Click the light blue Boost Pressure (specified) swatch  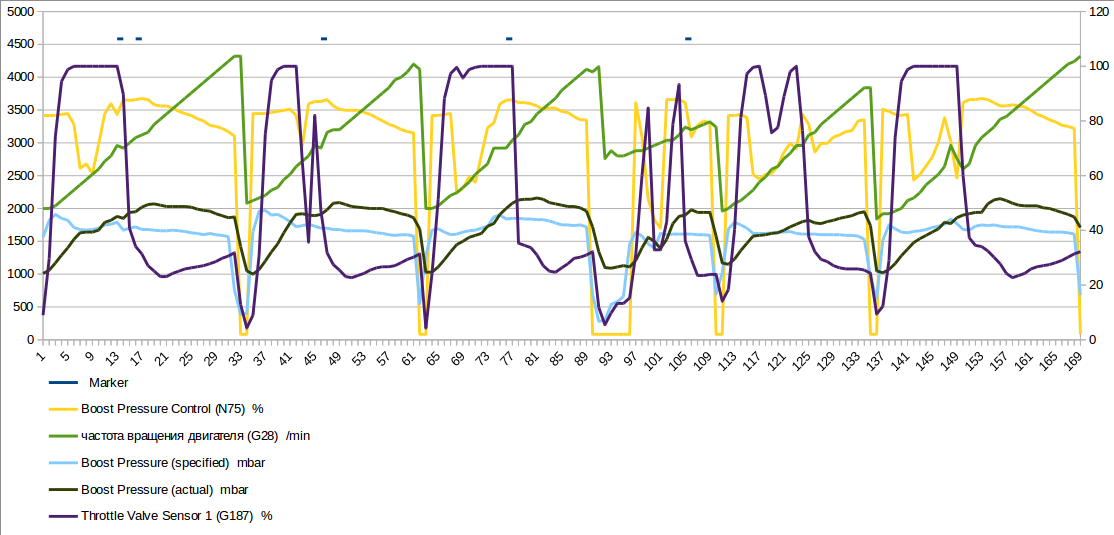point(62,463)
